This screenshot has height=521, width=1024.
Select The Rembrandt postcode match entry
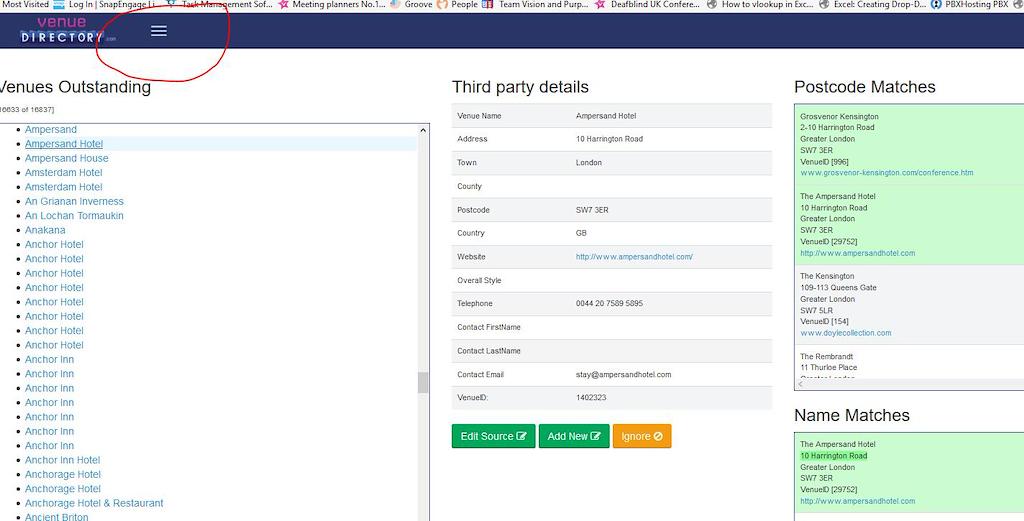click(909, 362)
